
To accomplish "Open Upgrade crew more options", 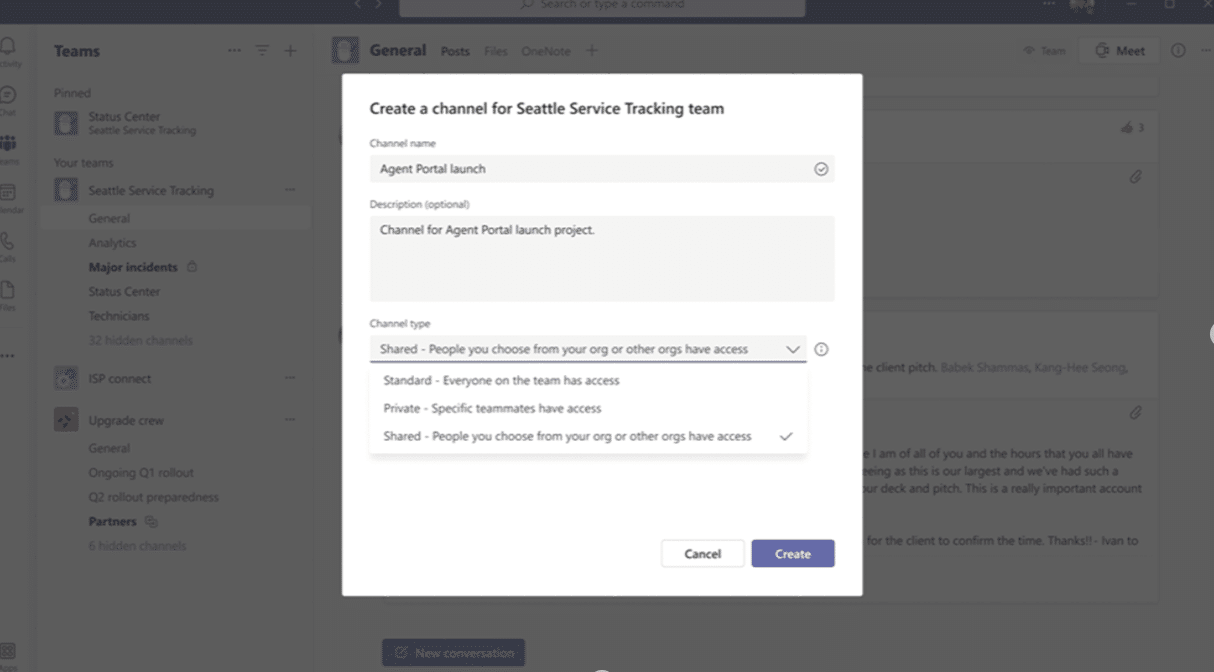I will click(x=290, y=420).
